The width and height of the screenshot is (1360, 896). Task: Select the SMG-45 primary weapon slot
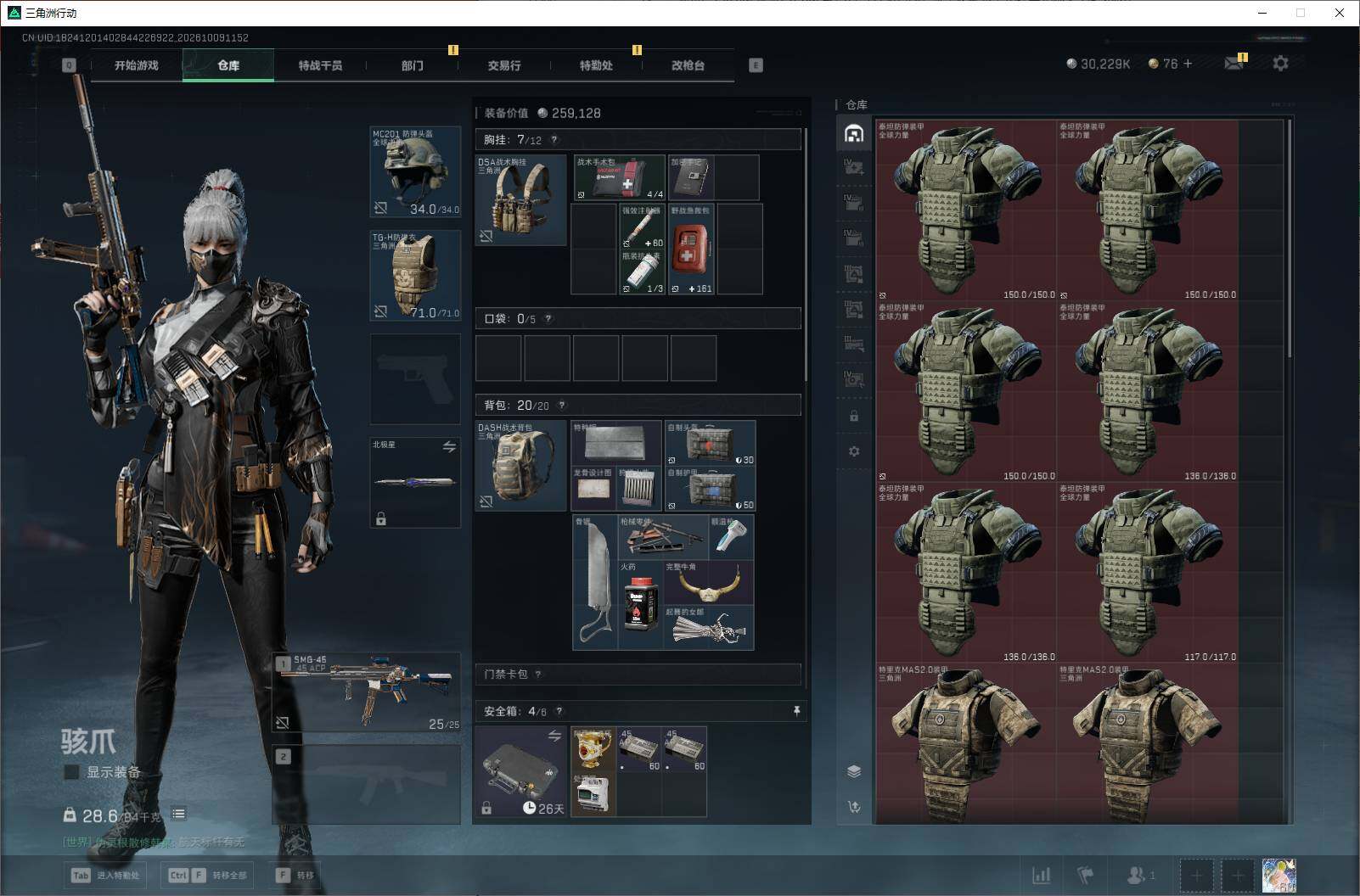[367, 692]
